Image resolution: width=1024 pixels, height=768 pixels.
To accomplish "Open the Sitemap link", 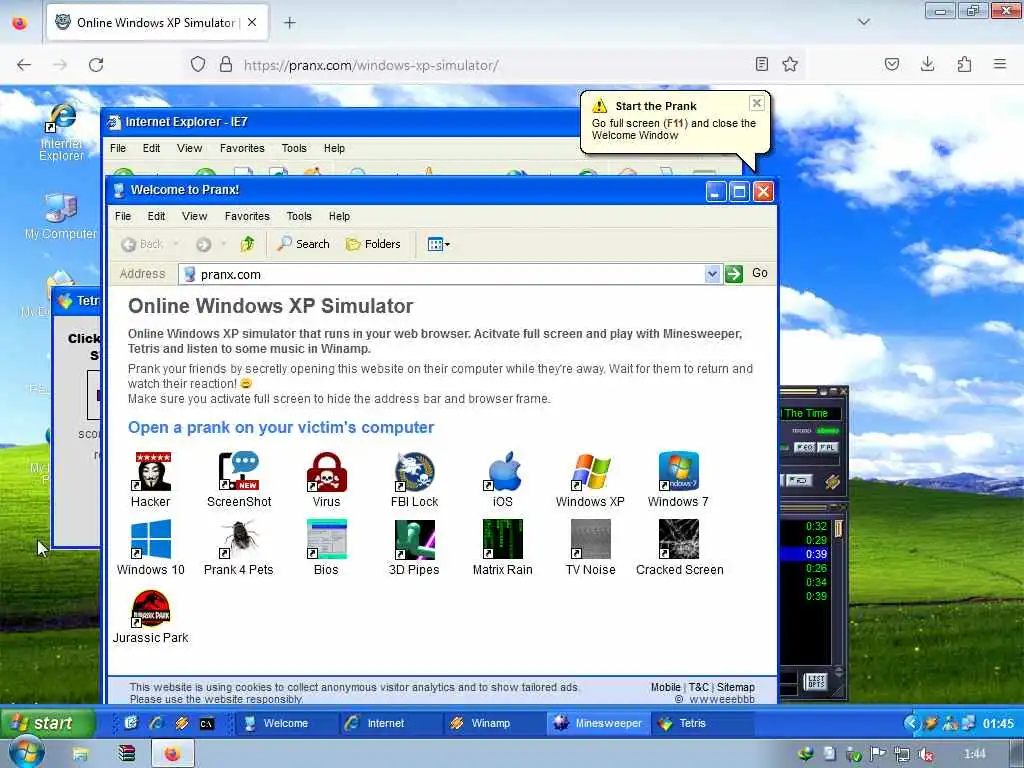I will [735, 687].
